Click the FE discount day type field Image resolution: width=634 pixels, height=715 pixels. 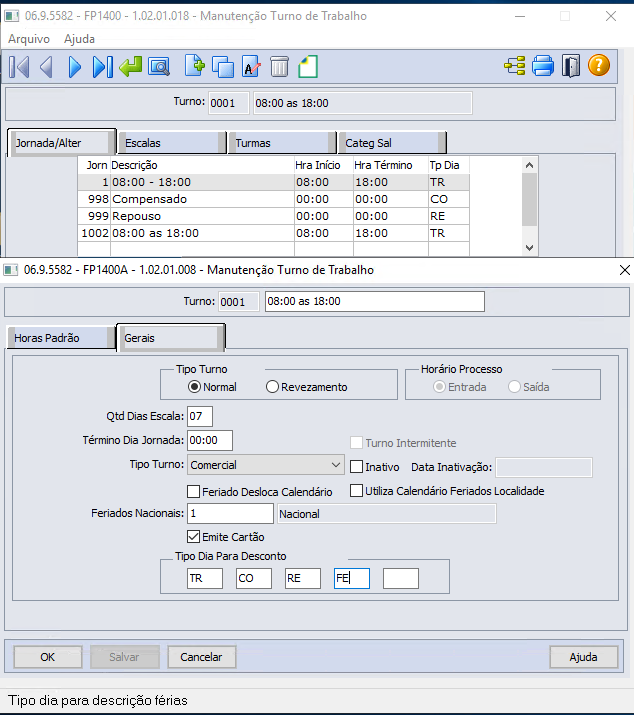(x=352, y=578)
